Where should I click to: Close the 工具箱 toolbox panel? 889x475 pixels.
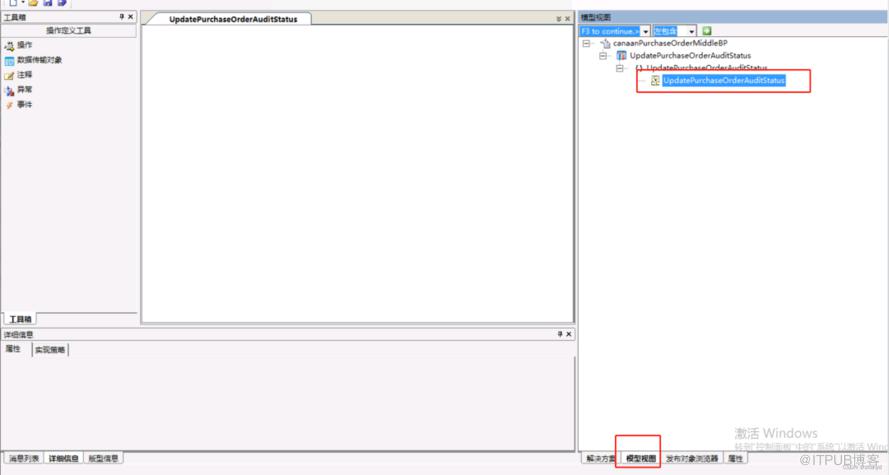coord(130,17)
